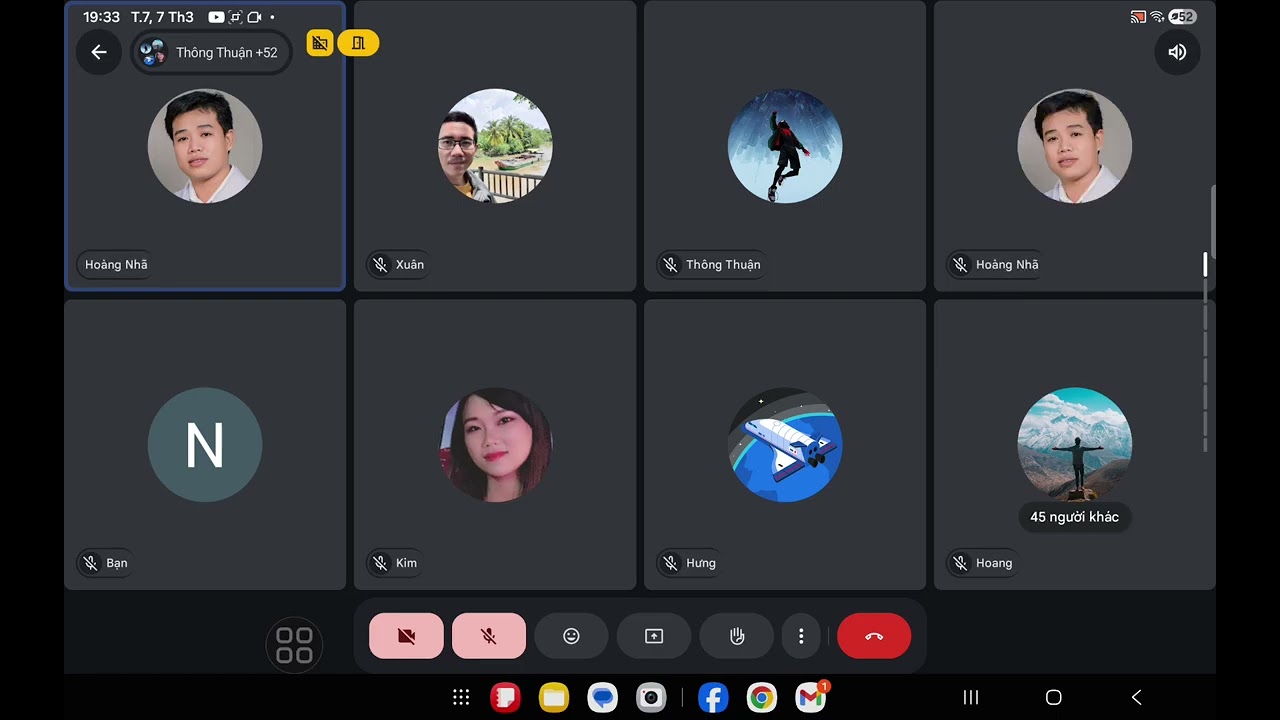1280x720 pixels.
Task: Open the floating four-squares layout button
Action: click(294, 645)
